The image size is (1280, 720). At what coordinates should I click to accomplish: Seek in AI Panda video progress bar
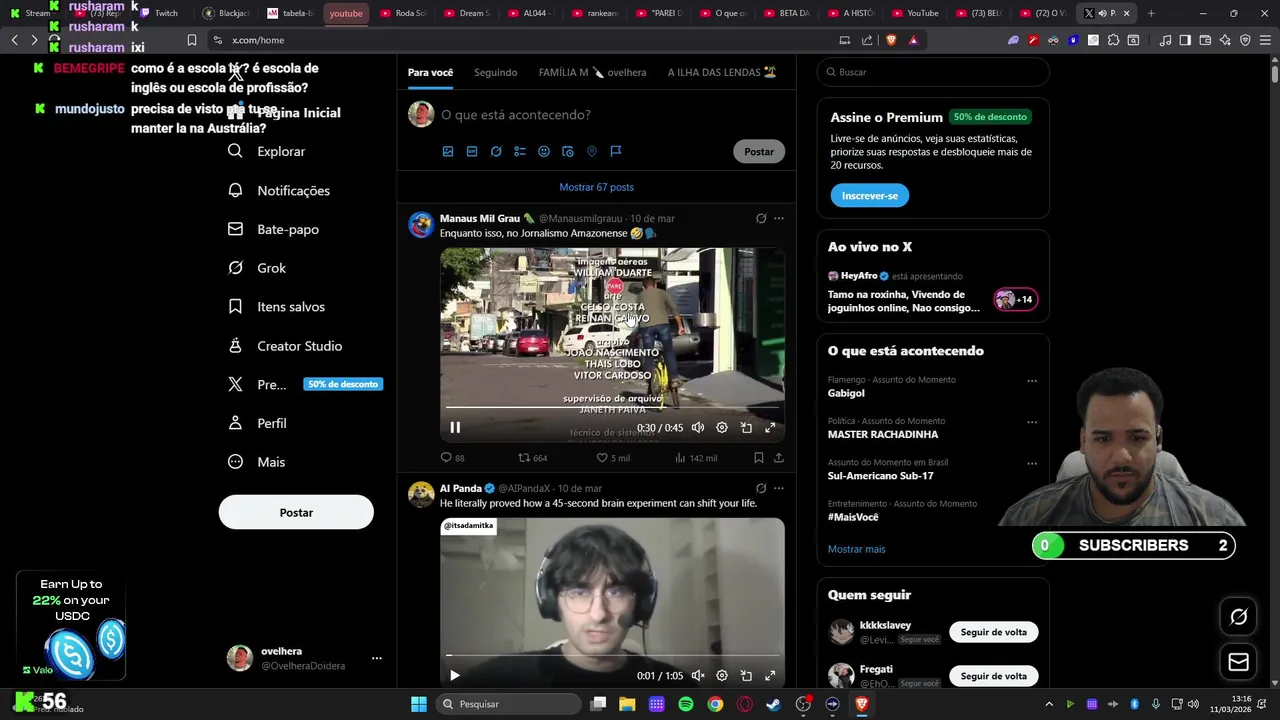(612, 656)
